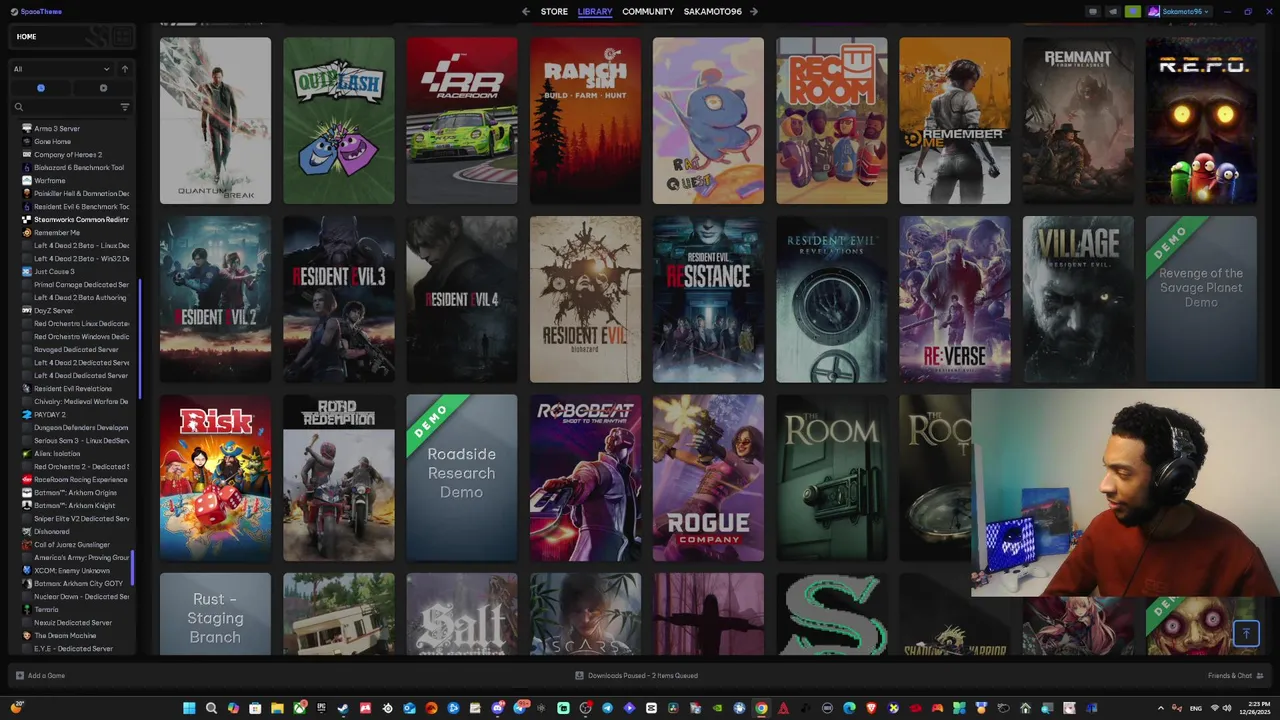Show hidden system tray icons chevron
Viewport: 1280px width, 720px height.
coord(1161,708)
